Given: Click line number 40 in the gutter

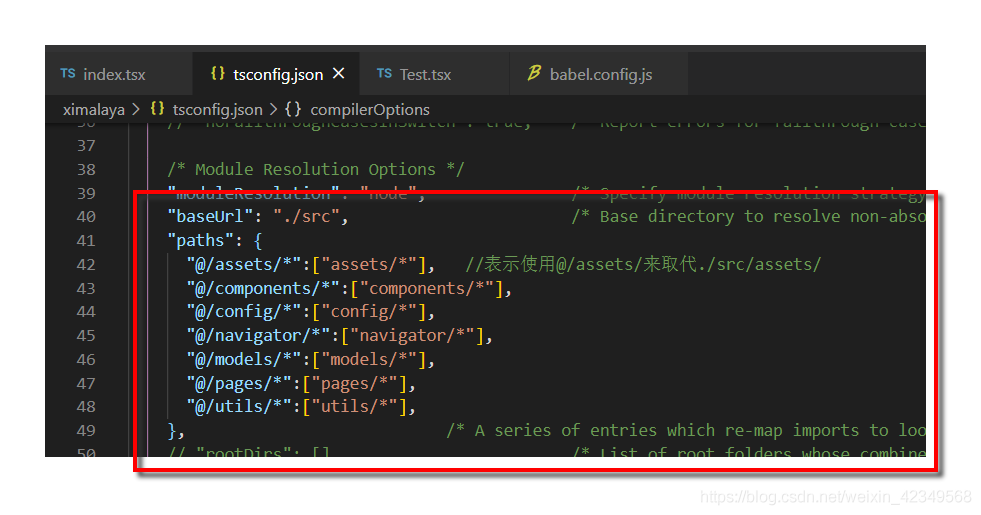Looking at the screenshot, I should (x=86, y=217).
